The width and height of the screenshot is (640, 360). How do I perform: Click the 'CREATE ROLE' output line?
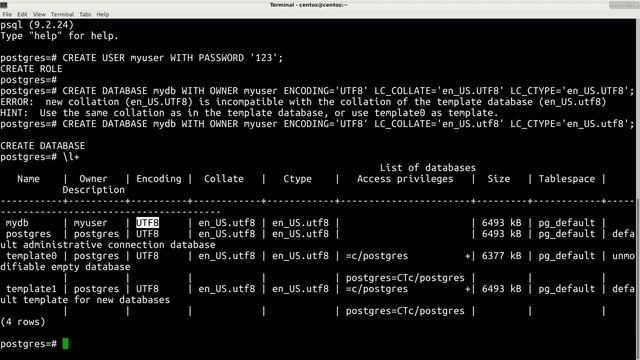[x=31, y=69]
